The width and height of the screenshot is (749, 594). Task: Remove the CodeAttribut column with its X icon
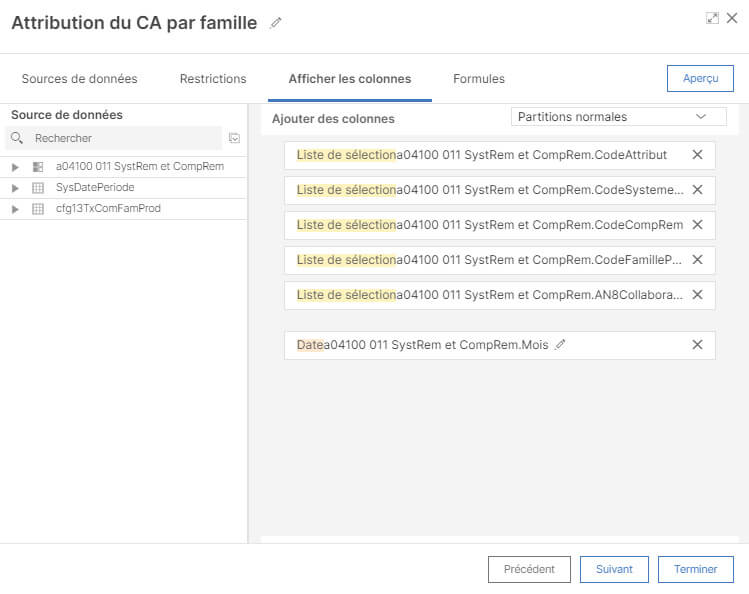pyautogui.click(x=697, y=155)
